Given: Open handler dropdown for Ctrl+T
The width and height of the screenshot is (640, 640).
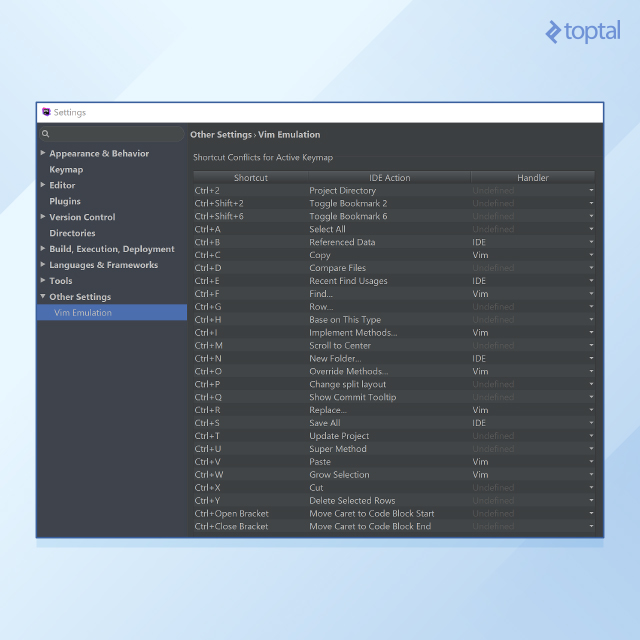Looking at the screenshot, I should 591,436.
